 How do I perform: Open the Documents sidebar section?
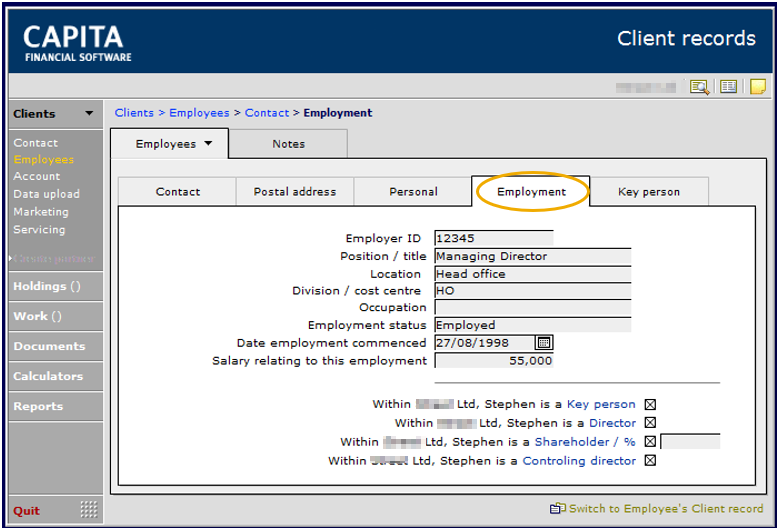point(55,346)
